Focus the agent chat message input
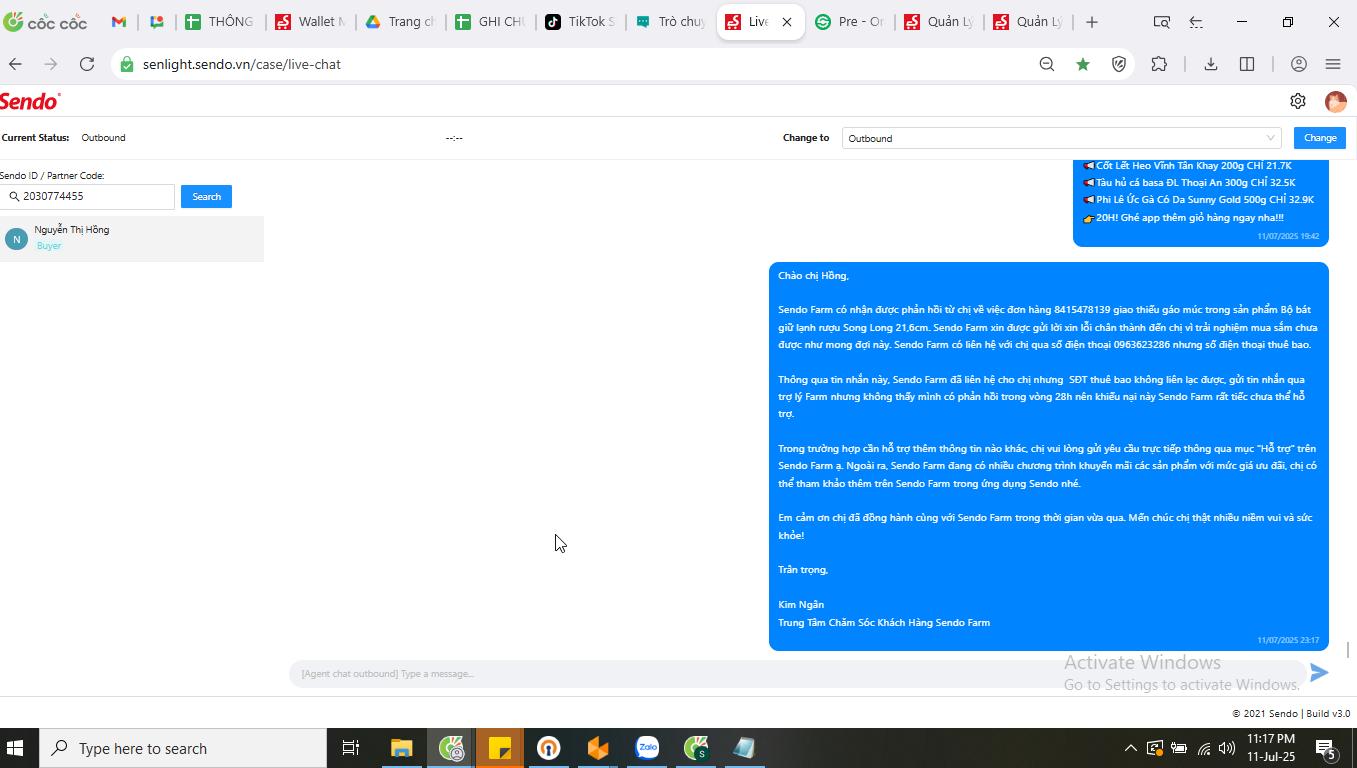The height and width of the screenshot is (768, 1357). tap(797, 673)
